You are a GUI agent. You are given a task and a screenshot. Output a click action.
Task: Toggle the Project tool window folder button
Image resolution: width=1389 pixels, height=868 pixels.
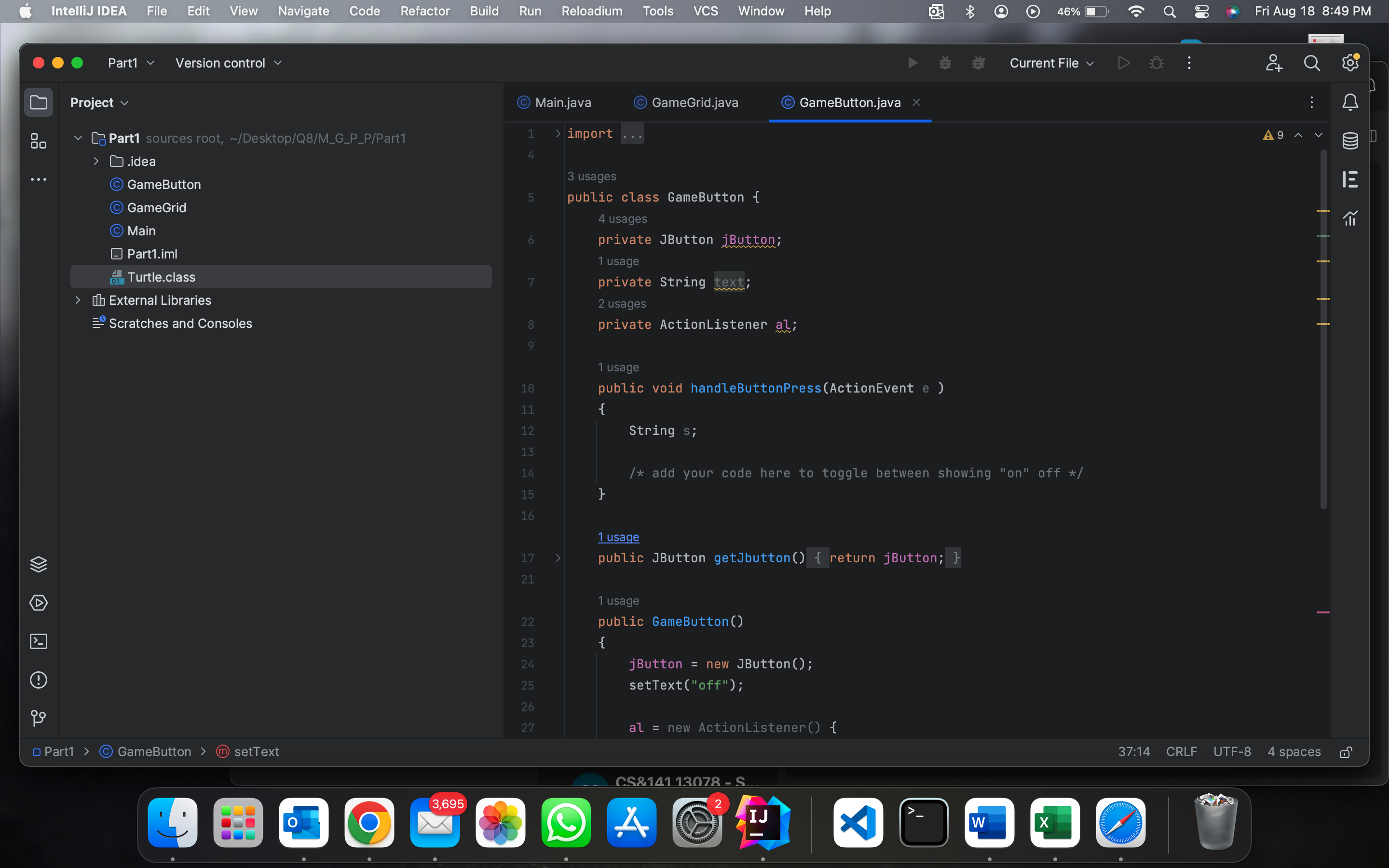(38, 103)
